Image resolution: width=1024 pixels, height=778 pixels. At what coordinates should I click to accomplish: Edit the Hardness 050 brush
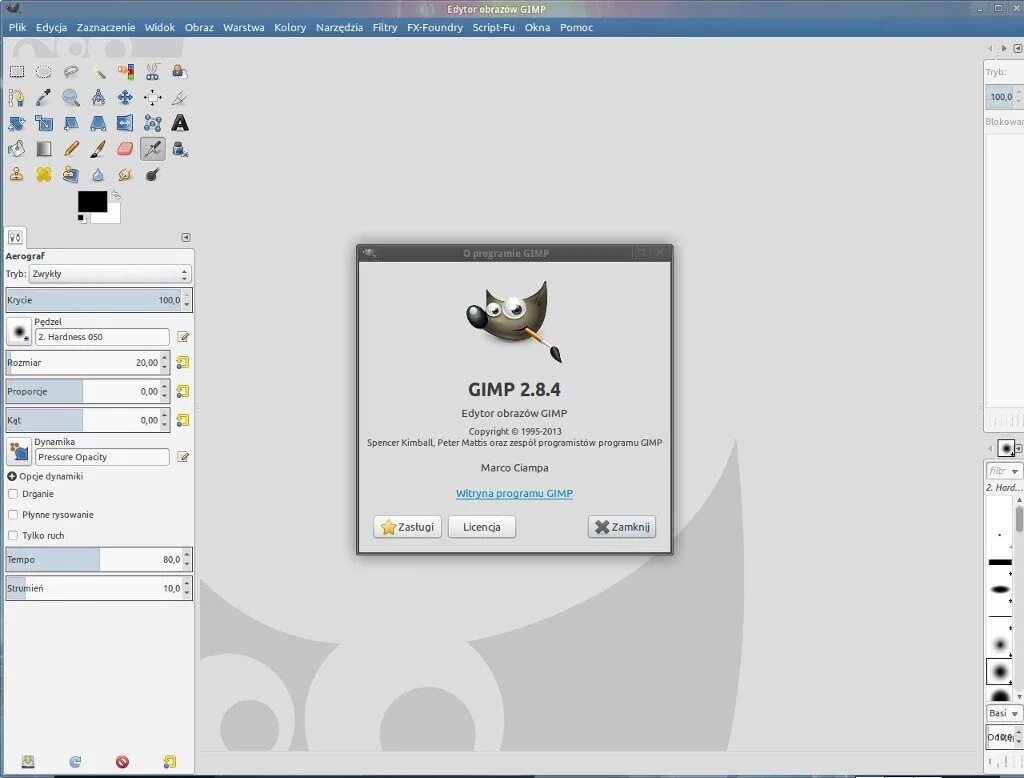pos(184,337)
